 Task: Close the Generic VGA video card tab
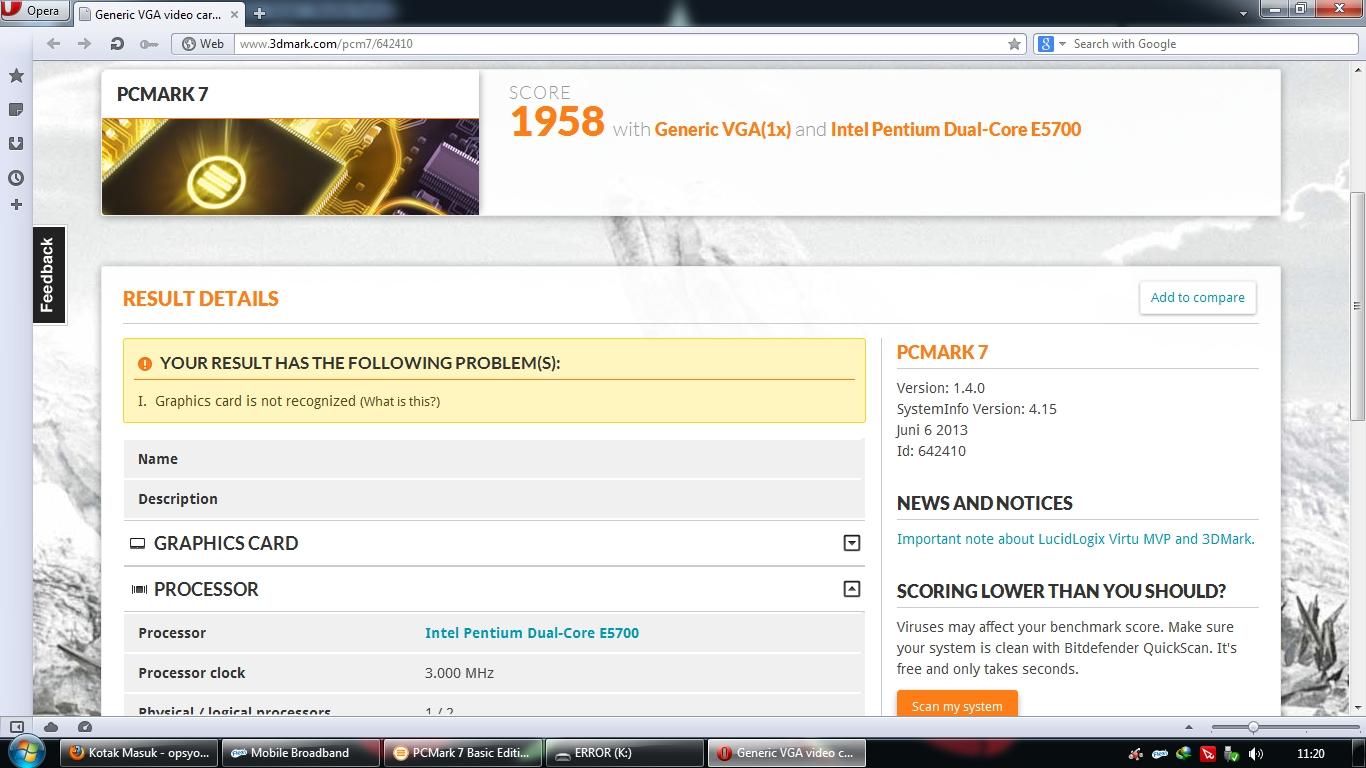[235, 14]
